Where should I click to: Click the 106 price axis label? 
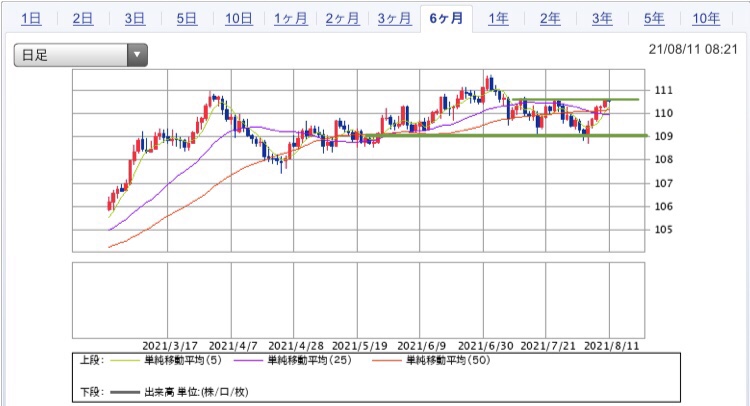tap(663, 206)
